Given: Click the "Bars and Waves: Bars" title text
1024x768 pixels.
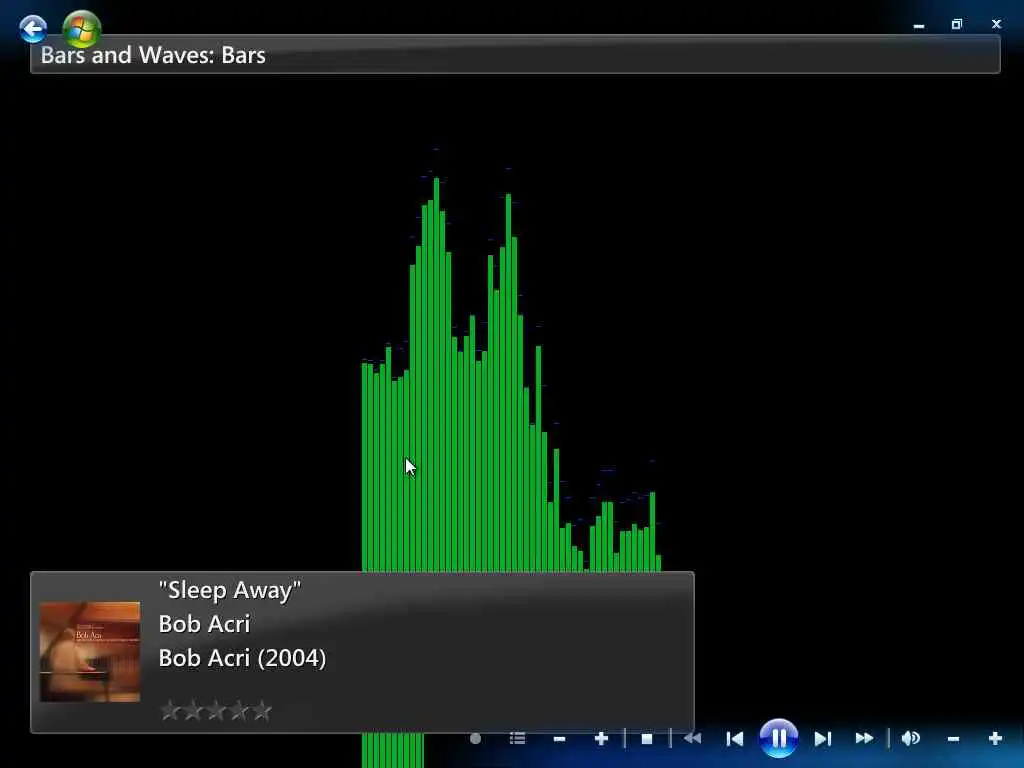Looking at the screenshot, I should tap(153, 55).
